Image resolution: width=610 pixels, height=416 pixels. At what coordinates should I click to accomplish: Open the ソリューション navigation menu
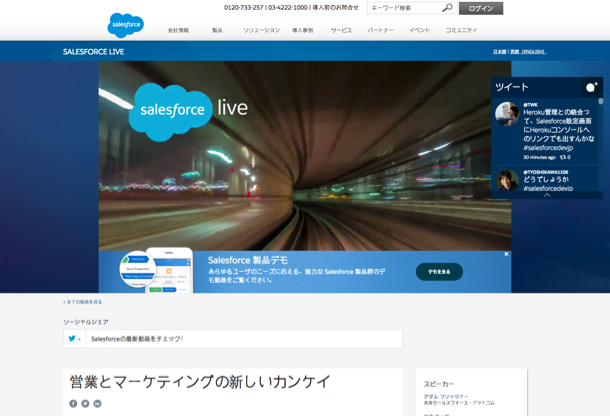pyautogui.click(x=261, y=30)
